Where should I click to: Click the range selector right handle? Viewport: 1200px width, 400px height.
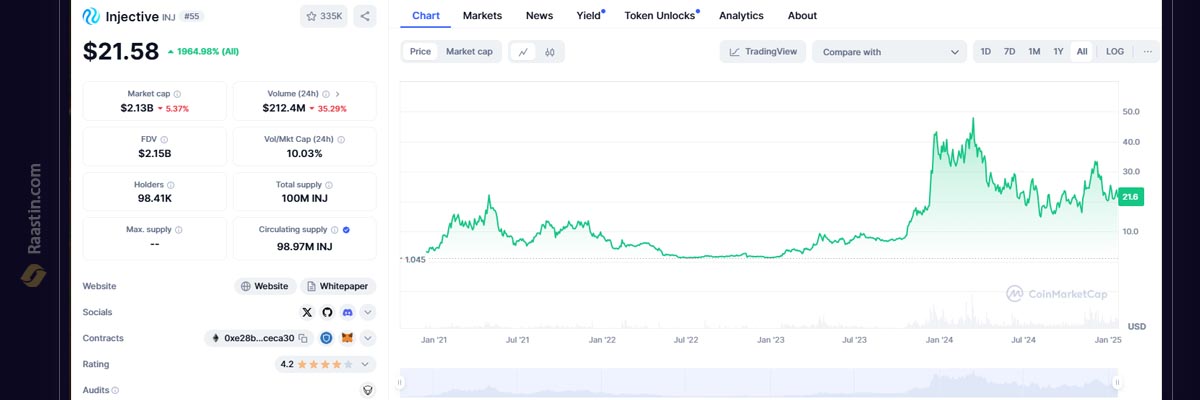(1118, 382)
